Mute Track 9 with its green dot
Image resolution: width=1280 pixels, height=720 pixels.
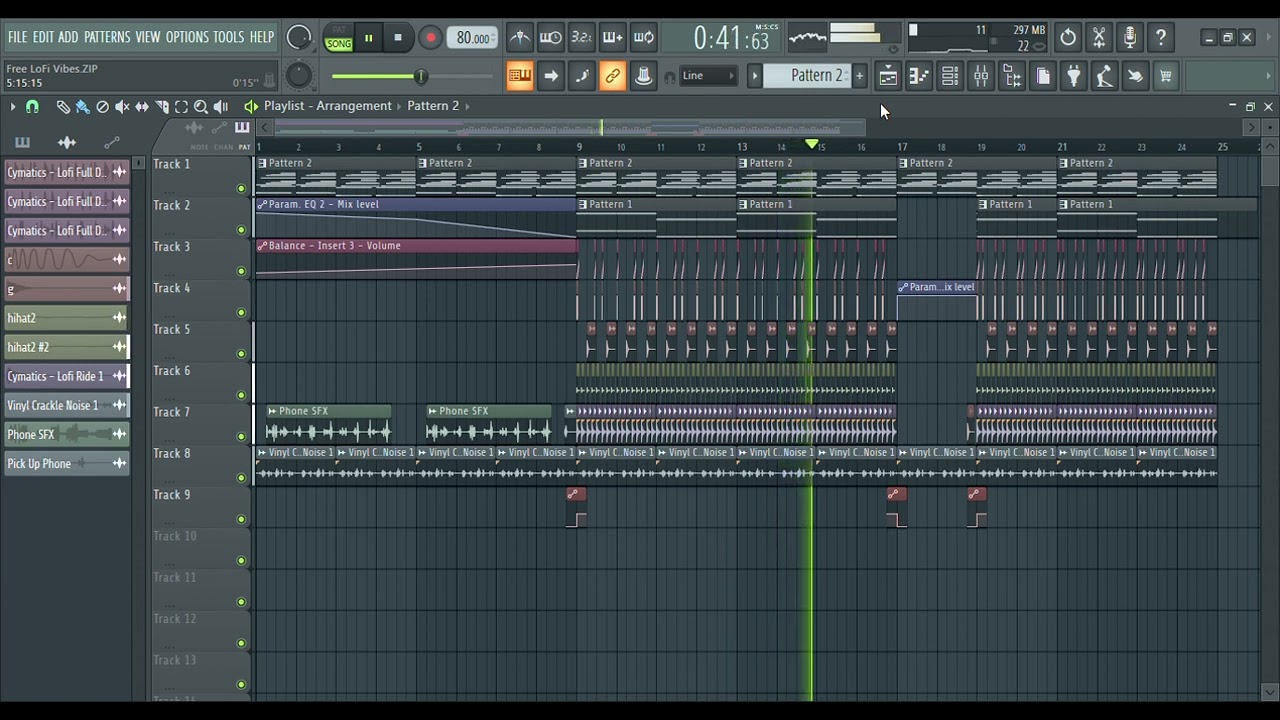coord(241,519)
